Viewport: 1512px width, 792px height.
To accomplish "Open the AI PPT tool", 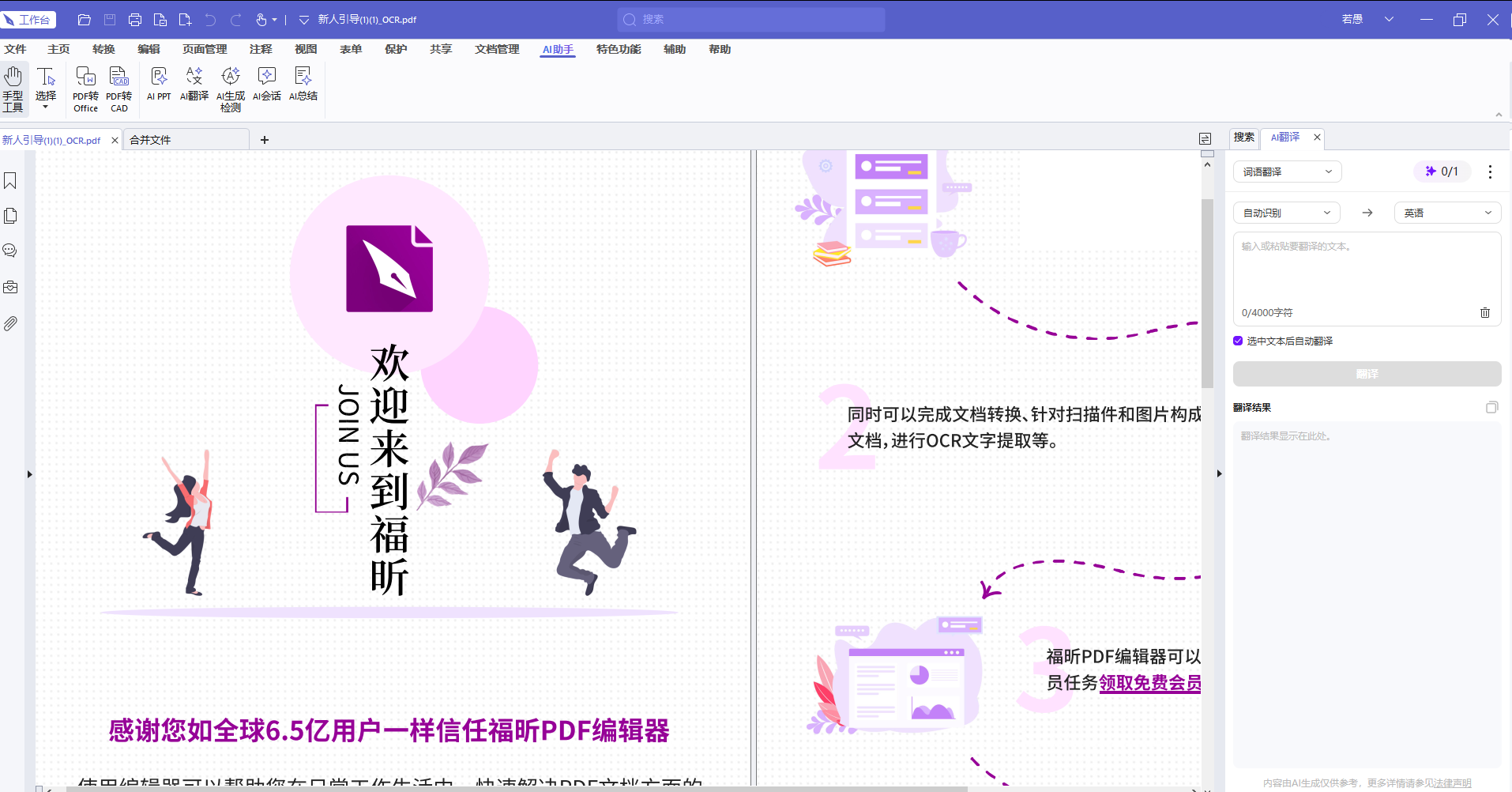I will [159, 85].
